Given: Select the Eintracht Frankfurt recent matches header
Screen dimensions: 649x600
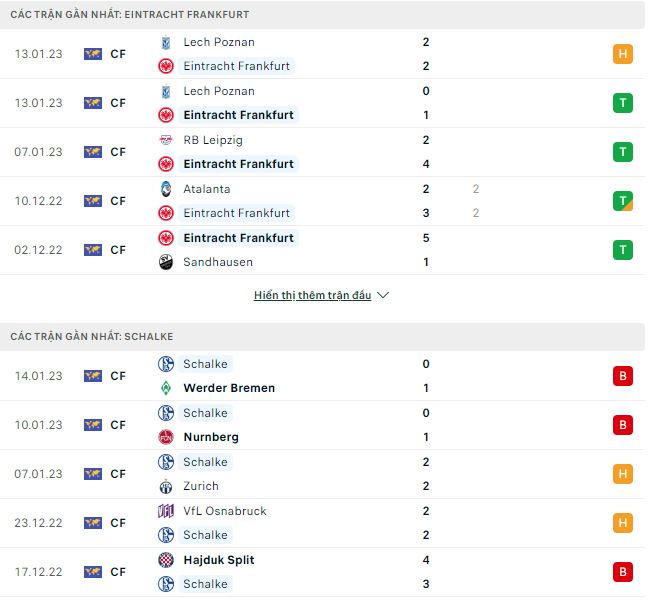Looking at the screenshot, I should 130,15.
